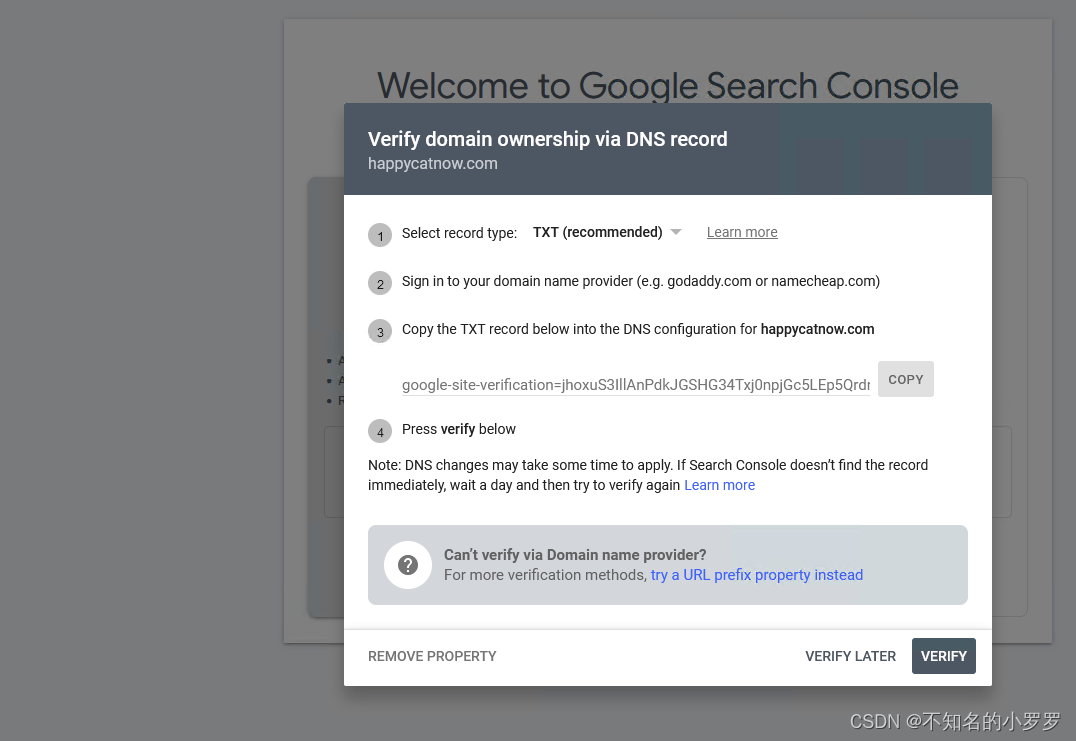Click 'Welcome to Google Search Console' background heading
Image resolution: width=1076 pixels, height=741 pixels.
point(668,86)
